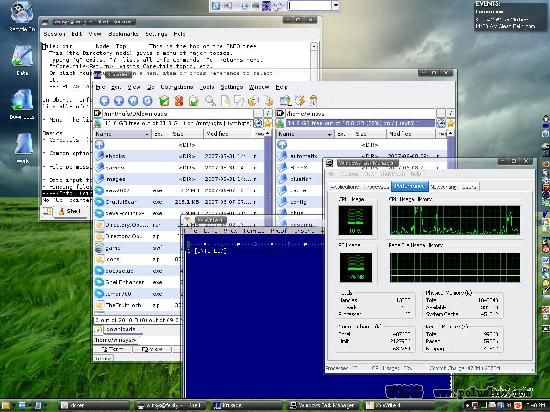
Task: Click the CPU Usage meter in Task Manager
Action: pos(355,220)
